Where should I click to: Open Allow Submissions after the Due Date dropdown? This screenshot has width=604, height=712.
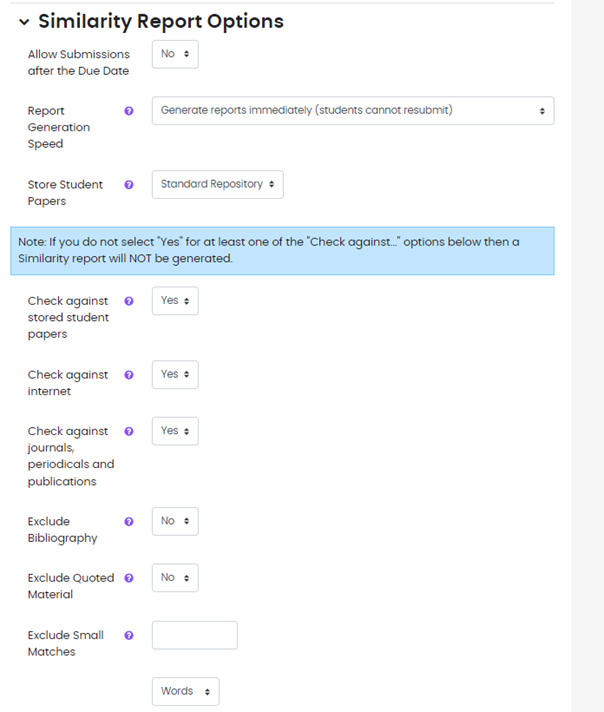click(x=175, y=54)
